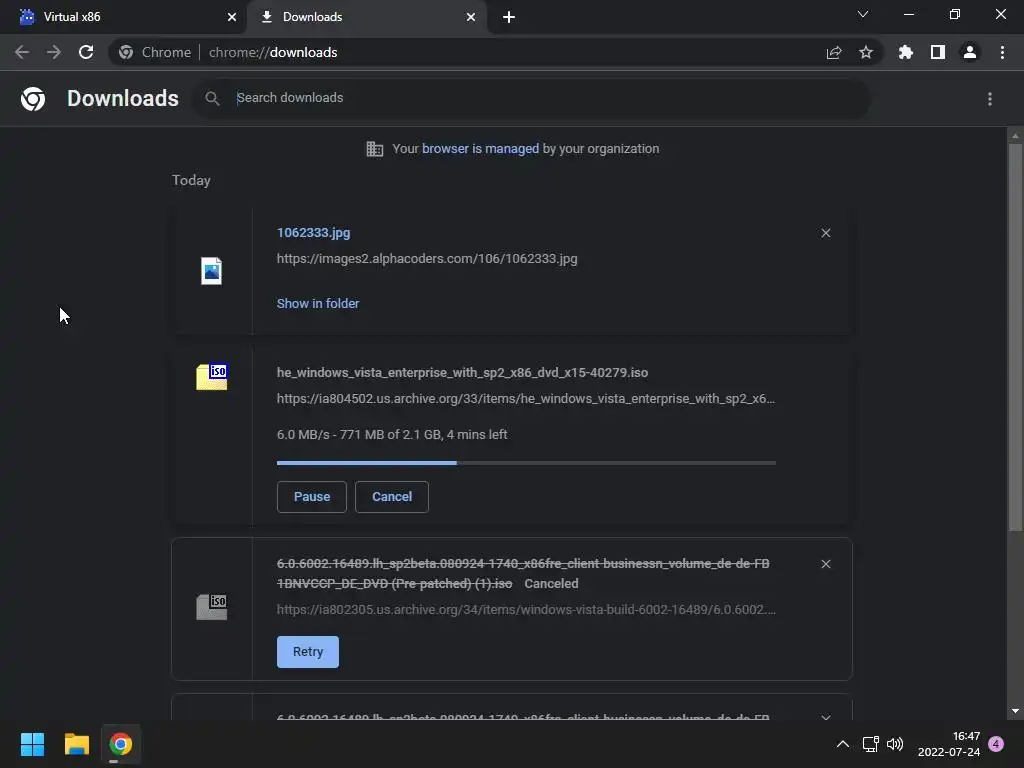Open the taskbar clock and date
Image resolution: width=1024 pixels, height=768 pixels.
pyautogui.click(x=949, y=744)
